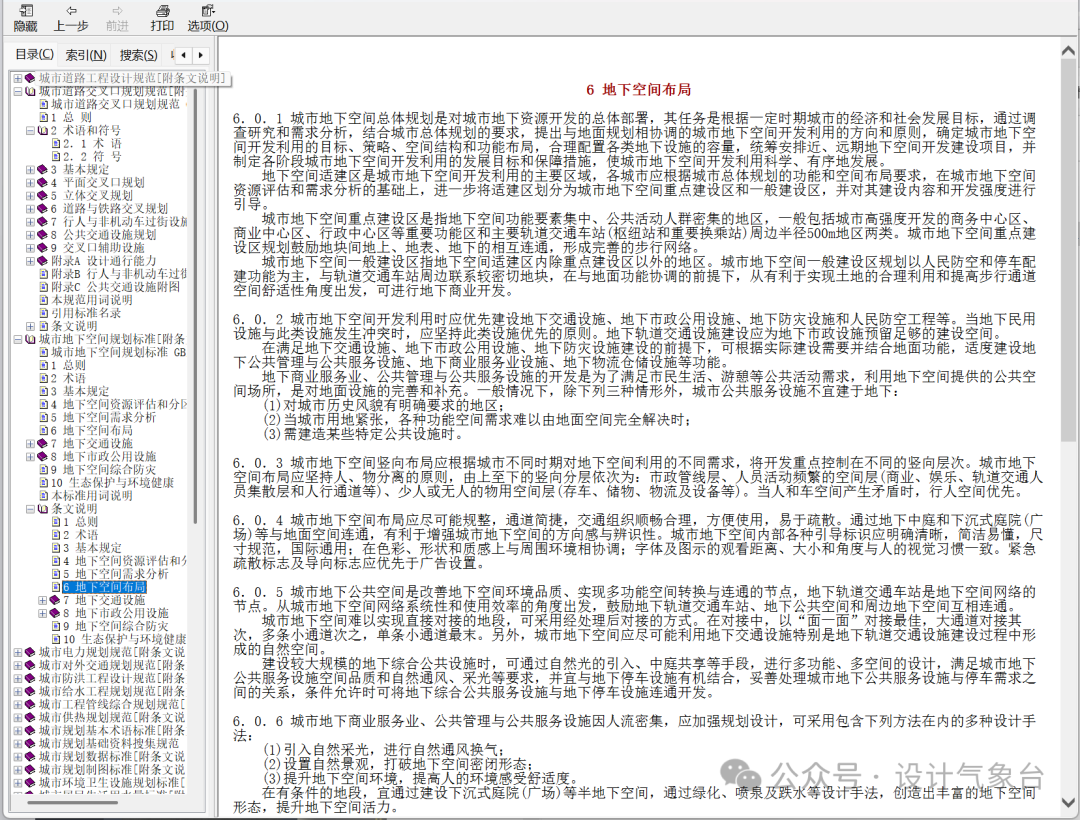Image resolution: width=1080 pixels, height=820 pixels.
Task: Click the book icon beside 5 立体交叉规划
Action: coord(43,196)
